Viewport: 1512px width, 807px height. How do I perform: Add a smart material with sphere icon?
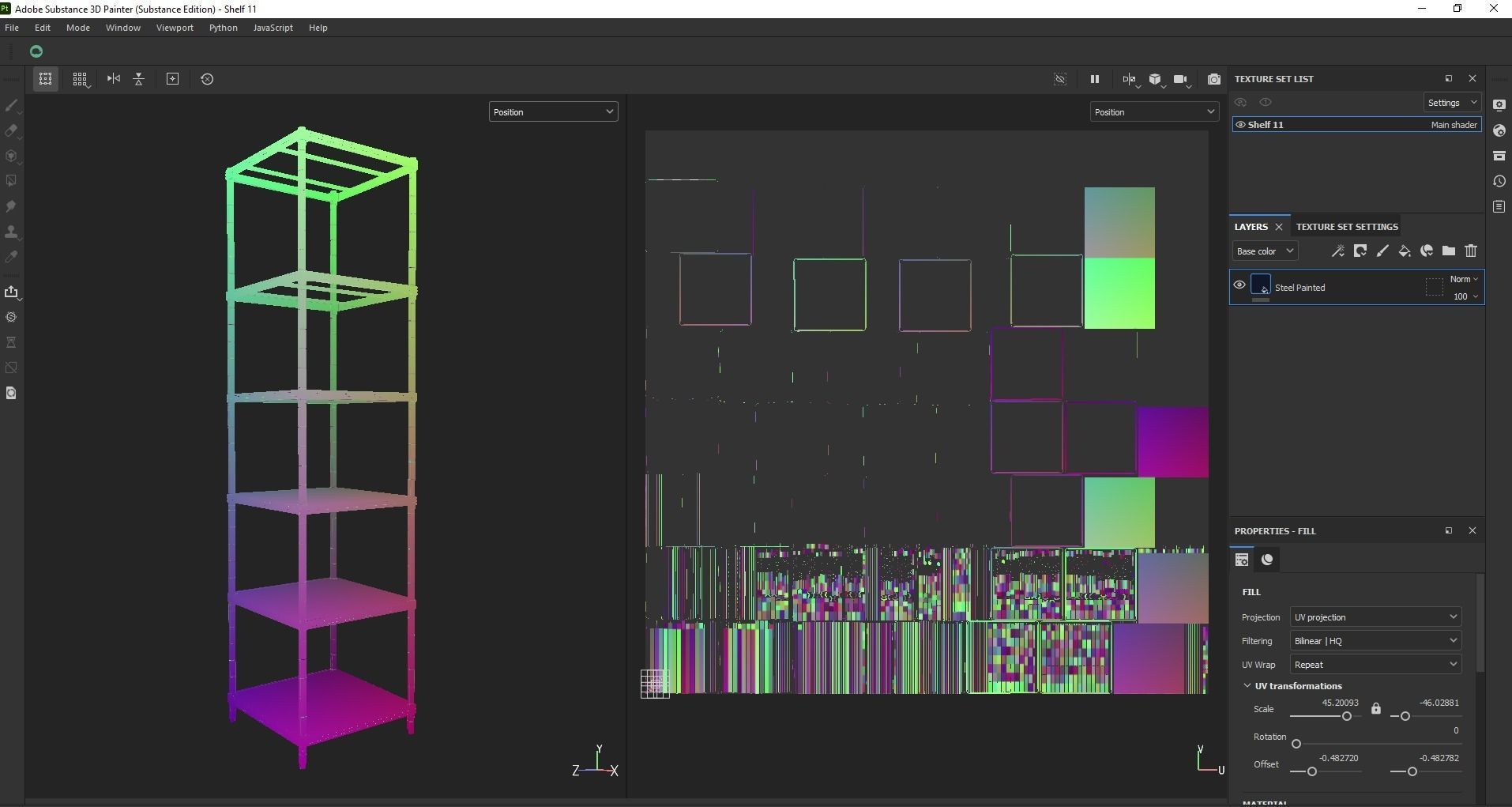click(1427, 251)
